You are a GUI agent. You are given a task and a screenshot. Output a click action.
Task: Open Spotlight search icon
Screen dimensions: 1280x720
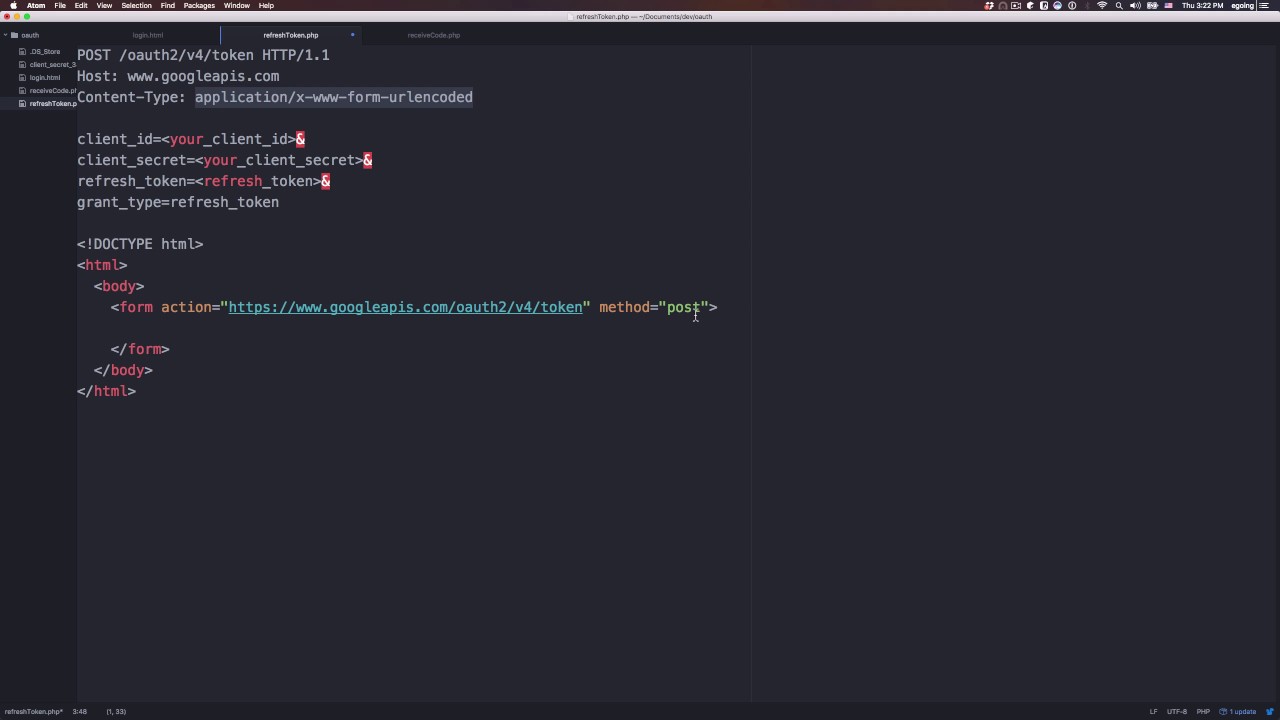click(1119, 5)
